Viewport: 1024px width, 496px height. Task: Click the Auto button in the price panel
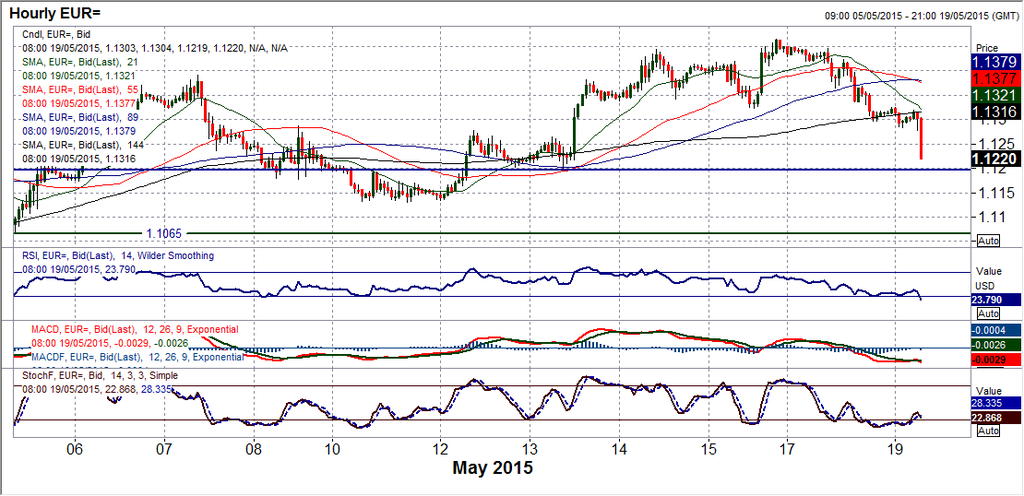click(x=989, y=241)
